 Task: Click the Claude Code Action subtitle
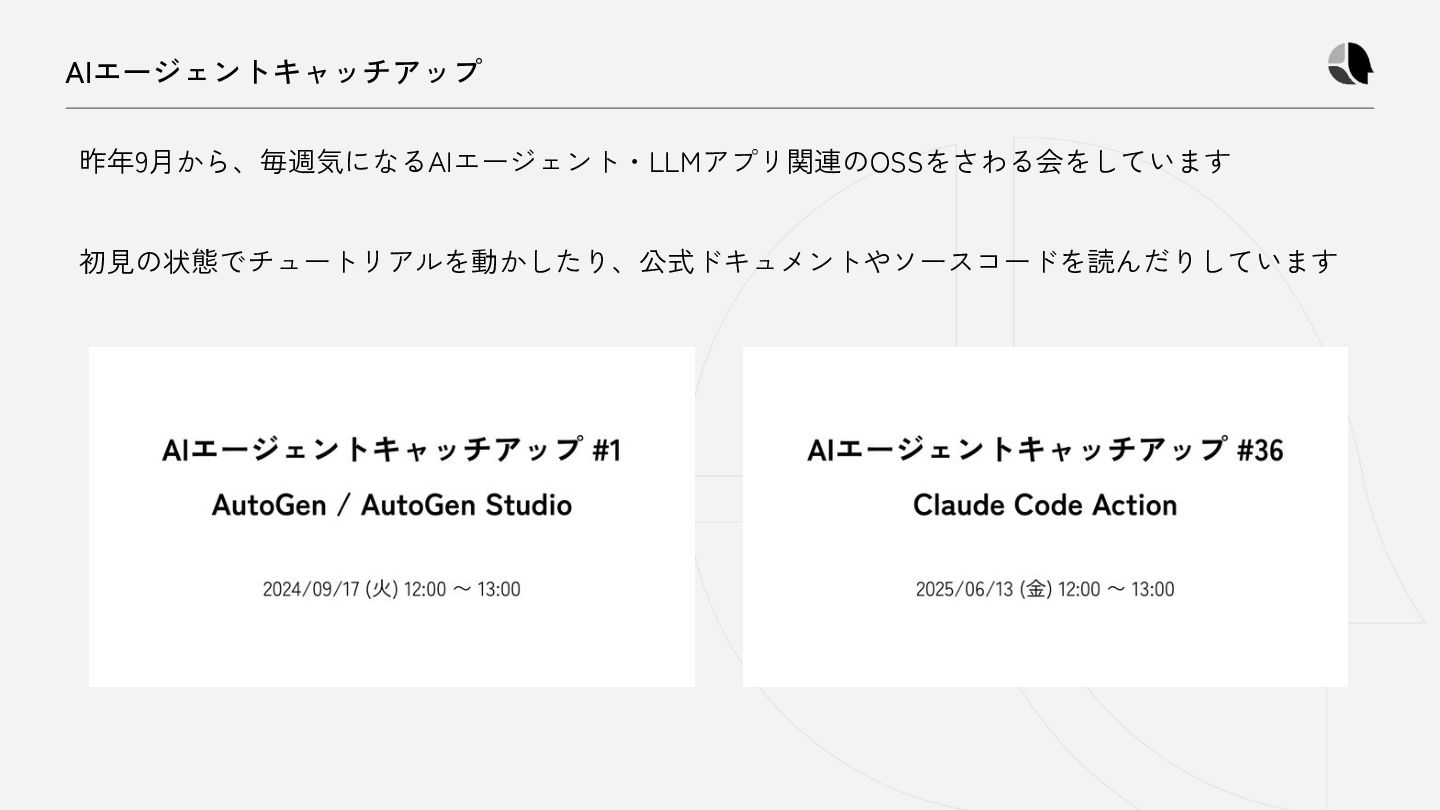coord(1045,505)
